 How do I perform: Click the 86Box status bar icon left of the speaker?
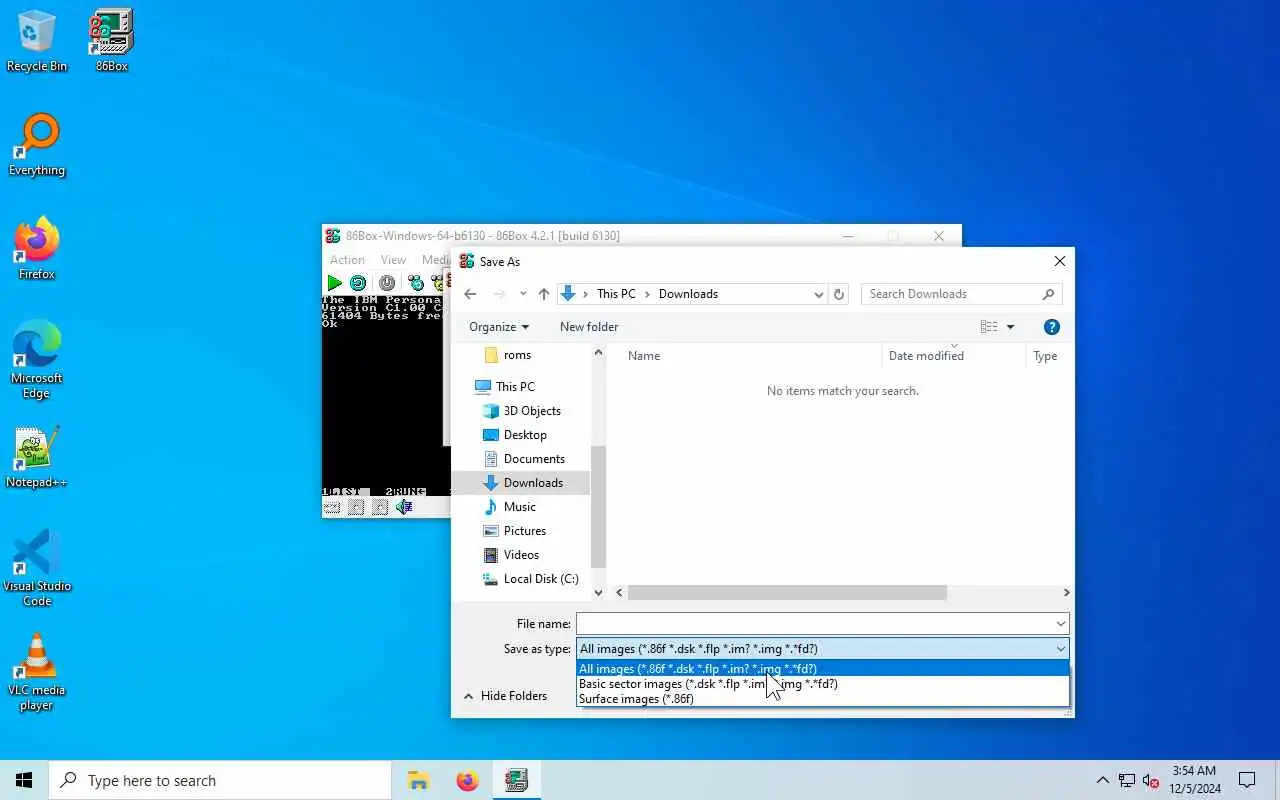coord(380,507)
